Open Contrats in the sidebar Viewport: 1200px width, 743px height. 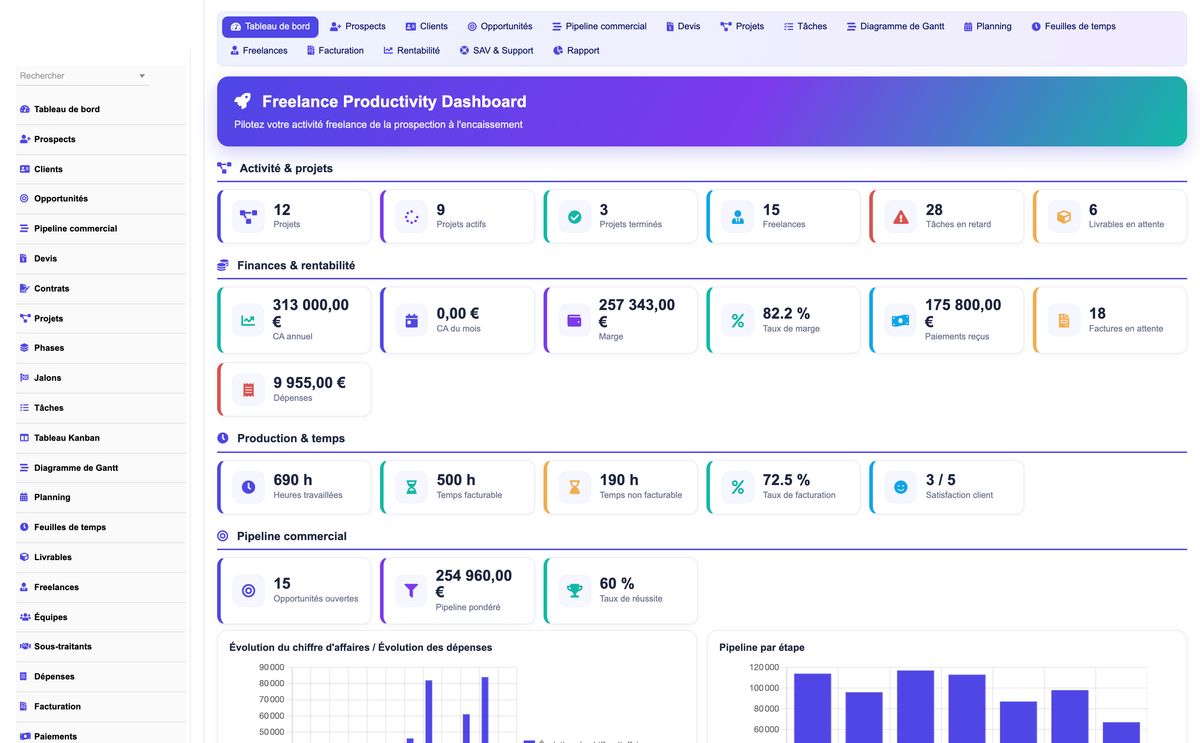[x=101, y=288]
